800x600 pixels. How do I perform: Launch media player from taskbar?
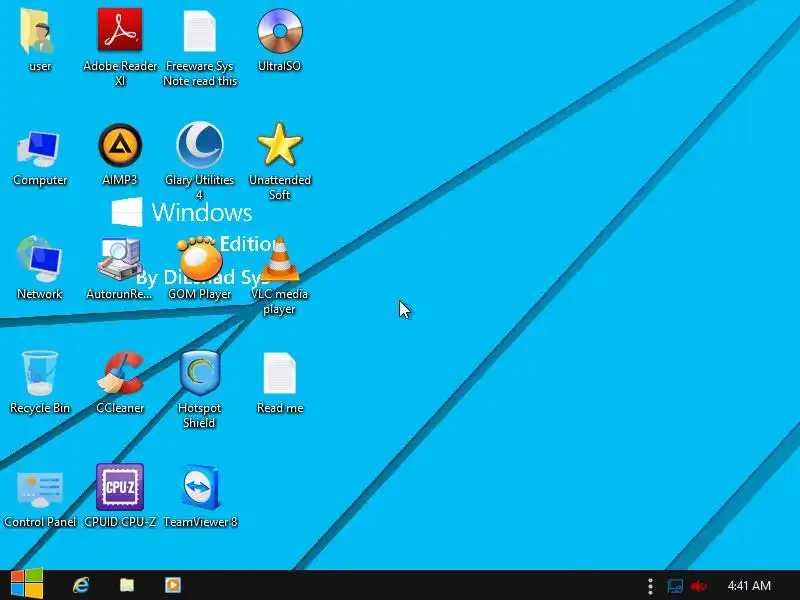173,585
